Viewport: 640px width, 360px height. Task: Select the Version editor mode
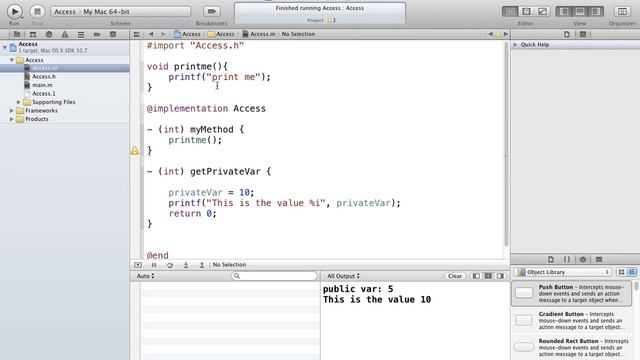point(542,11)
